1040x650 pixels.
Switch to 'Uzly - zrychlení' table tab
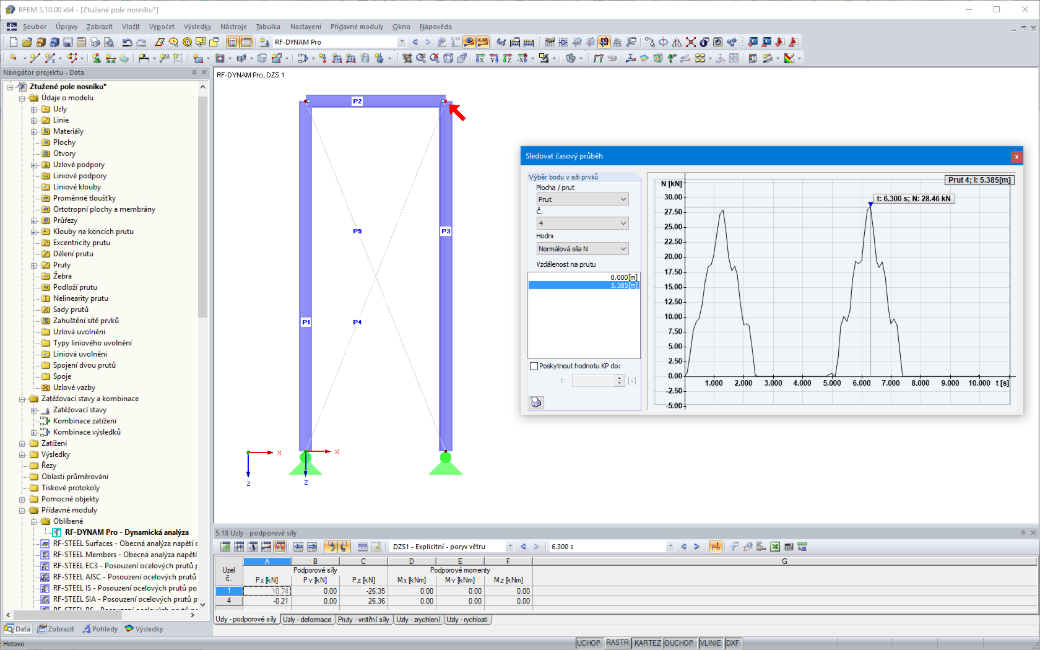click(x=418, y=619)
